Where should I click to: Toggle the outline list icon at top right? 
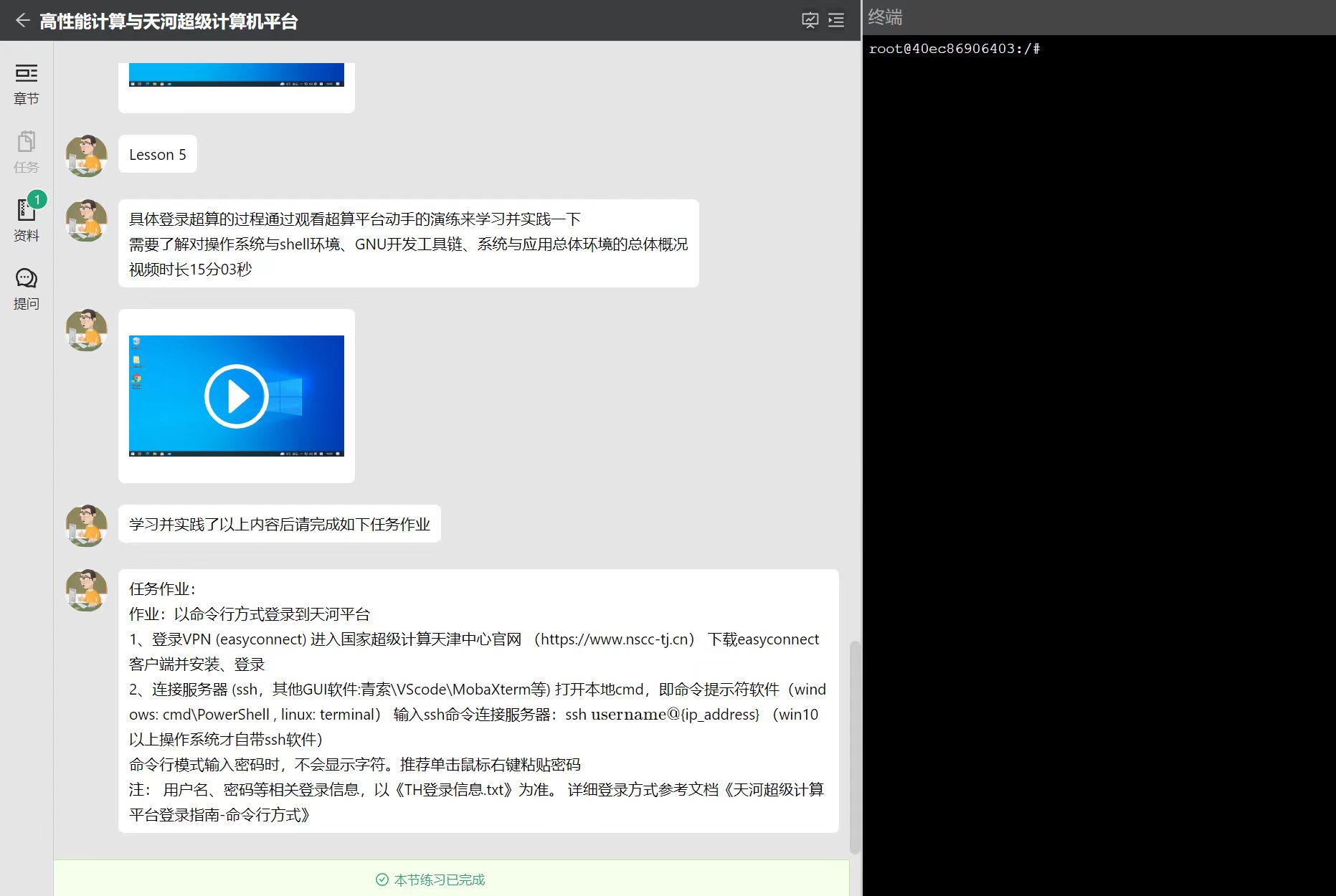coord(836,21)
